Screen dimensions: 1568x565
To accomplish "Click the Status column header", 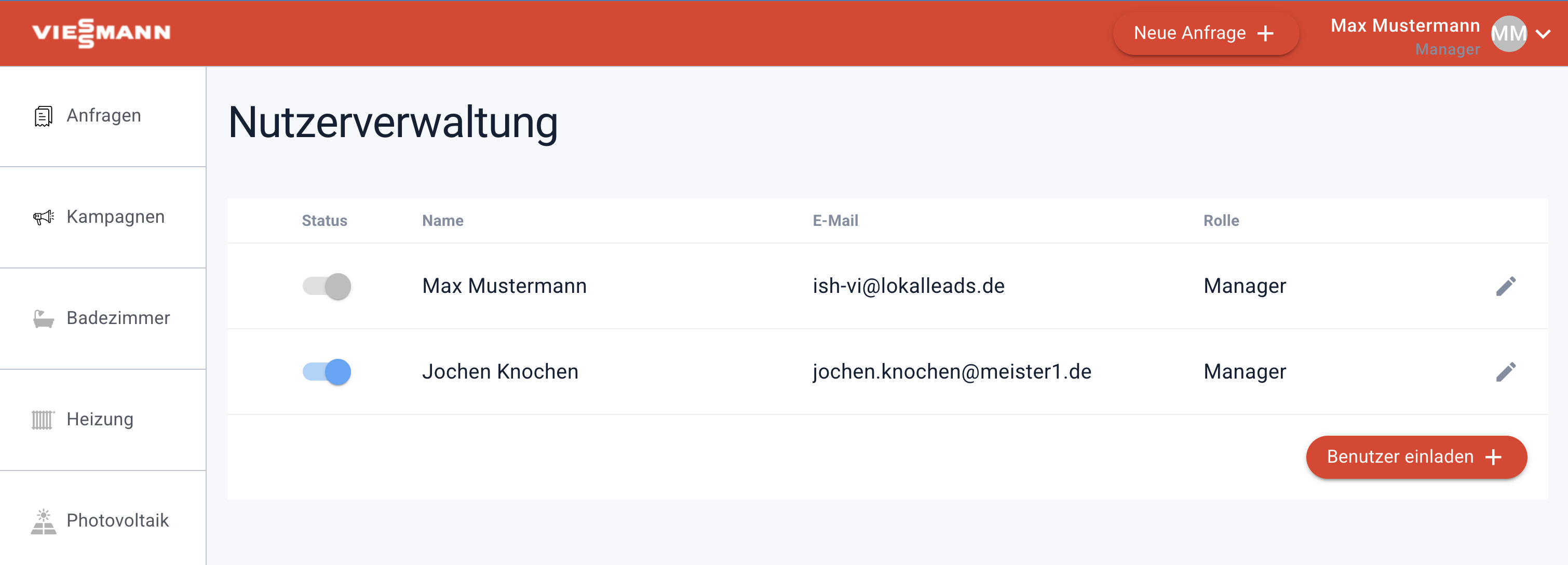I will 325,220.
